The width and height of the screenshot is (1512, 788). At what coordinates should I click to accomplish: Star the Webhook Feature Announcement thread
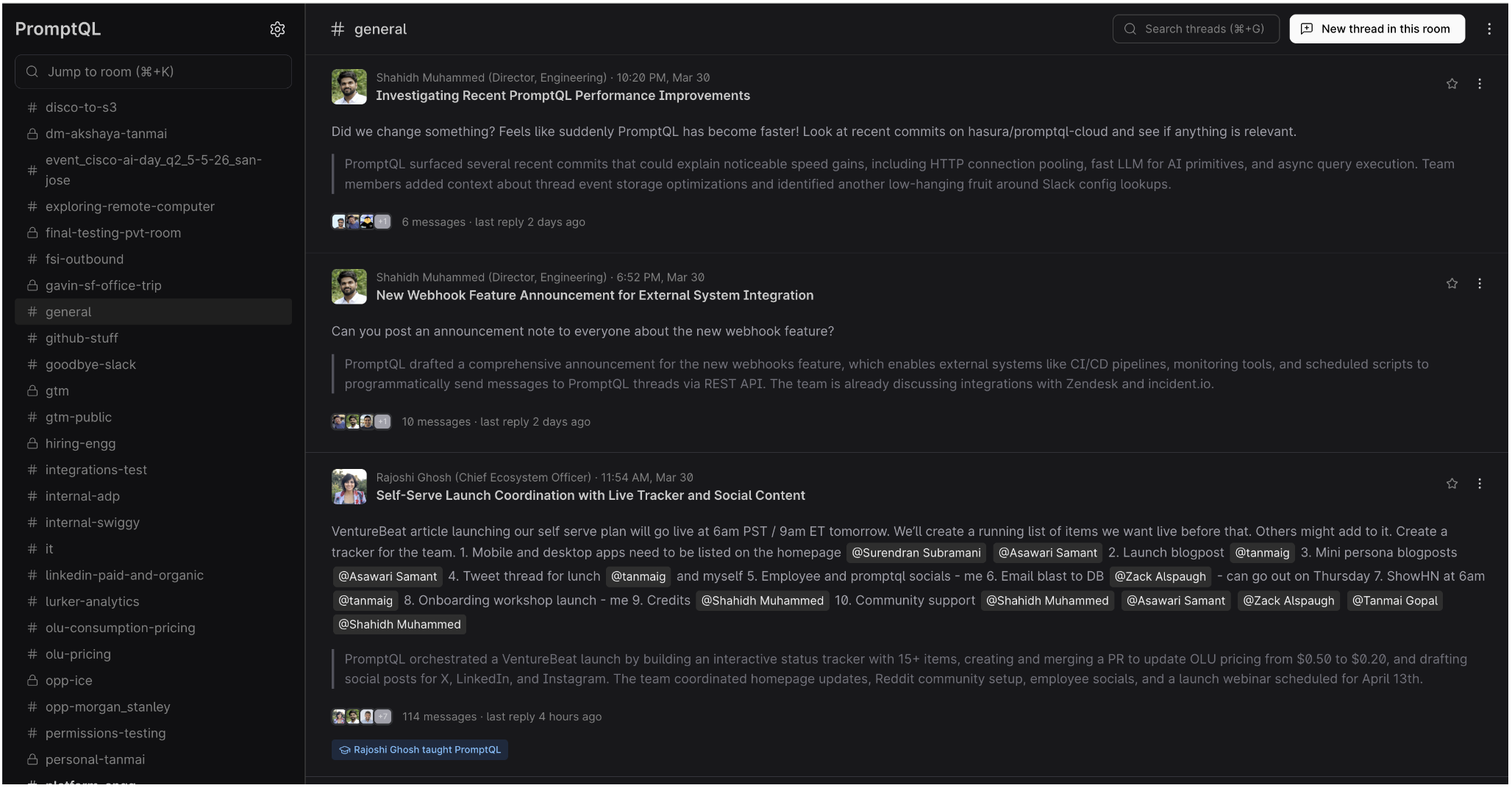(1452, 284)
